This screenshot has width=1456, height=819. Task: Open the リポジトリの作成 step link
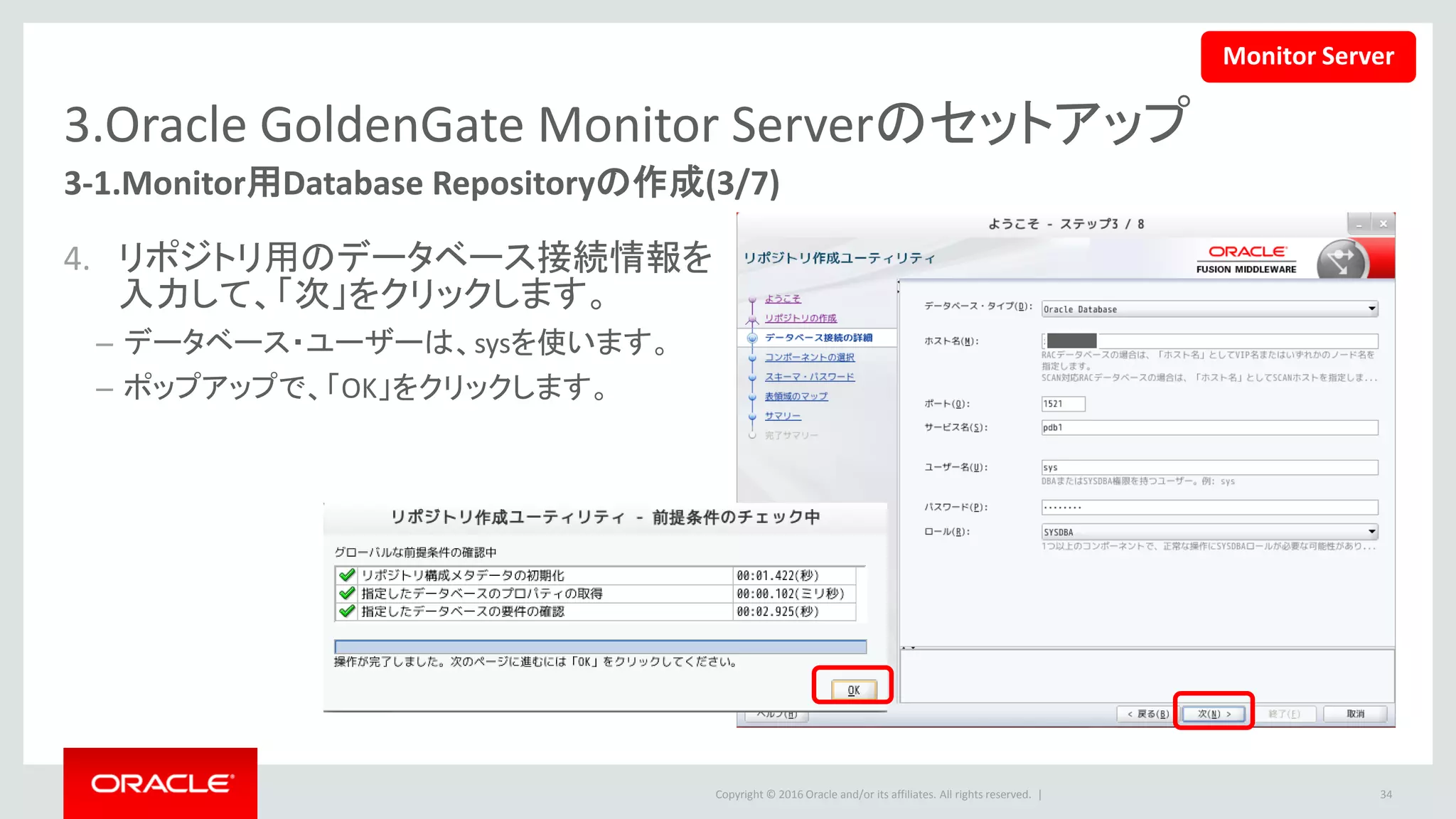tap(801, 318)
